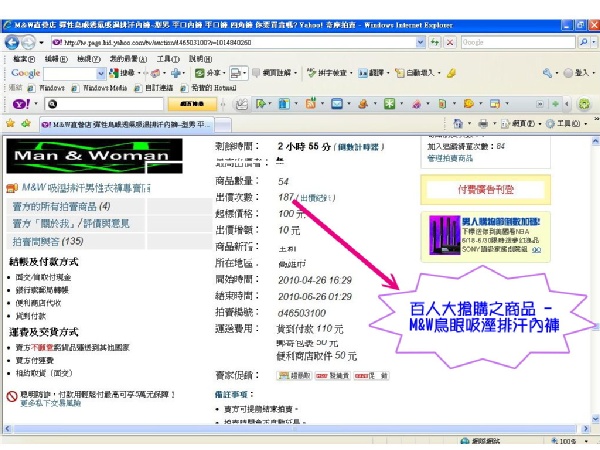Image resolution: width=600 pixels, height=450 pixels.
Task: Click the yellow highlighter icon on Google toolbar
Action: click(x=452, y=73)
